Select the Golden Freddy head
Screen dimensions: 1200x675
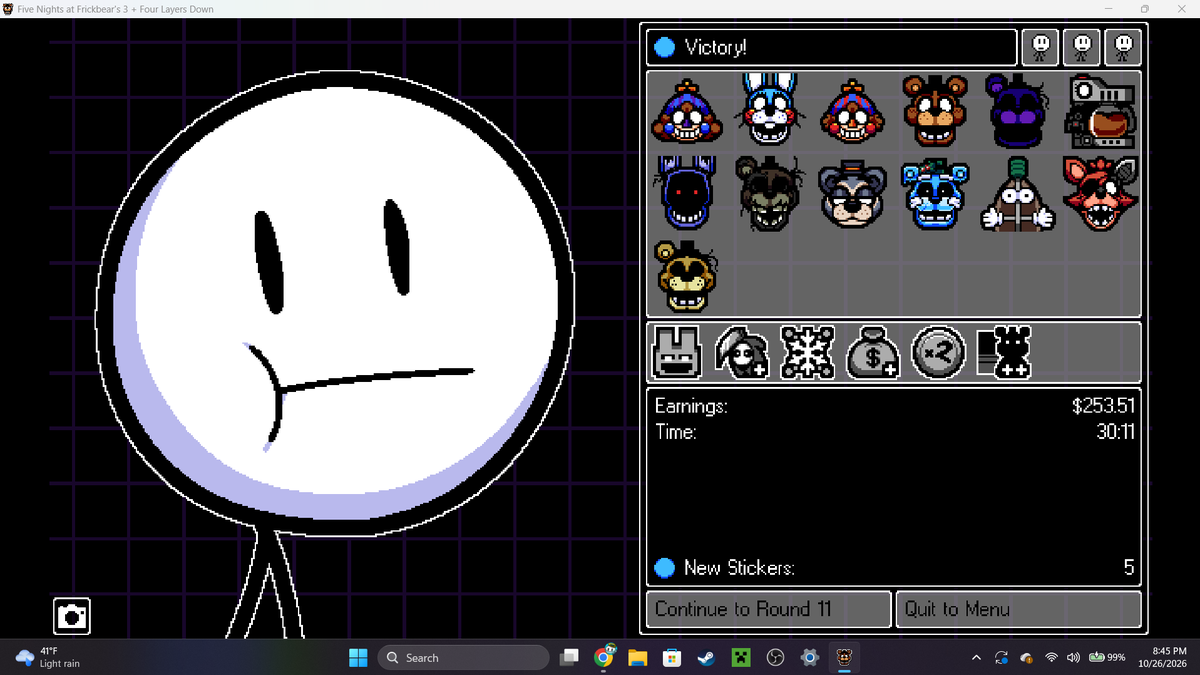coord(684,277)
